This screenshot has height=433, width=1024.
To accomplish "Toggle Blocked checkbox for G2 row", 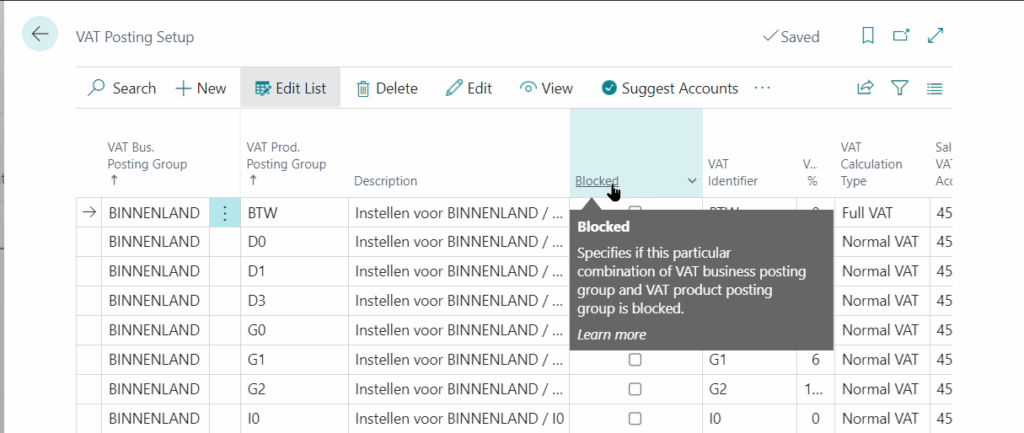I will coord(635,388).
